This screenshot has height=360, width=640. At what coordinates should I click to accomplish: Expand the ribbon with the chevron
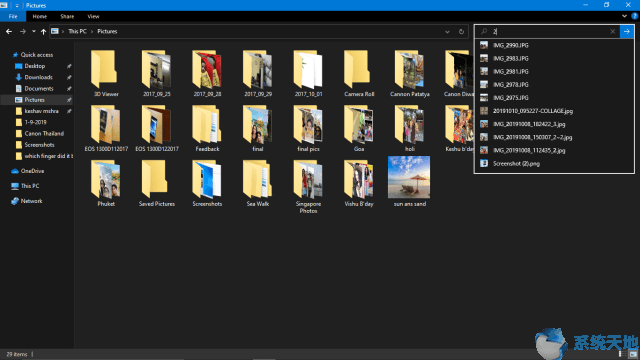624,16
